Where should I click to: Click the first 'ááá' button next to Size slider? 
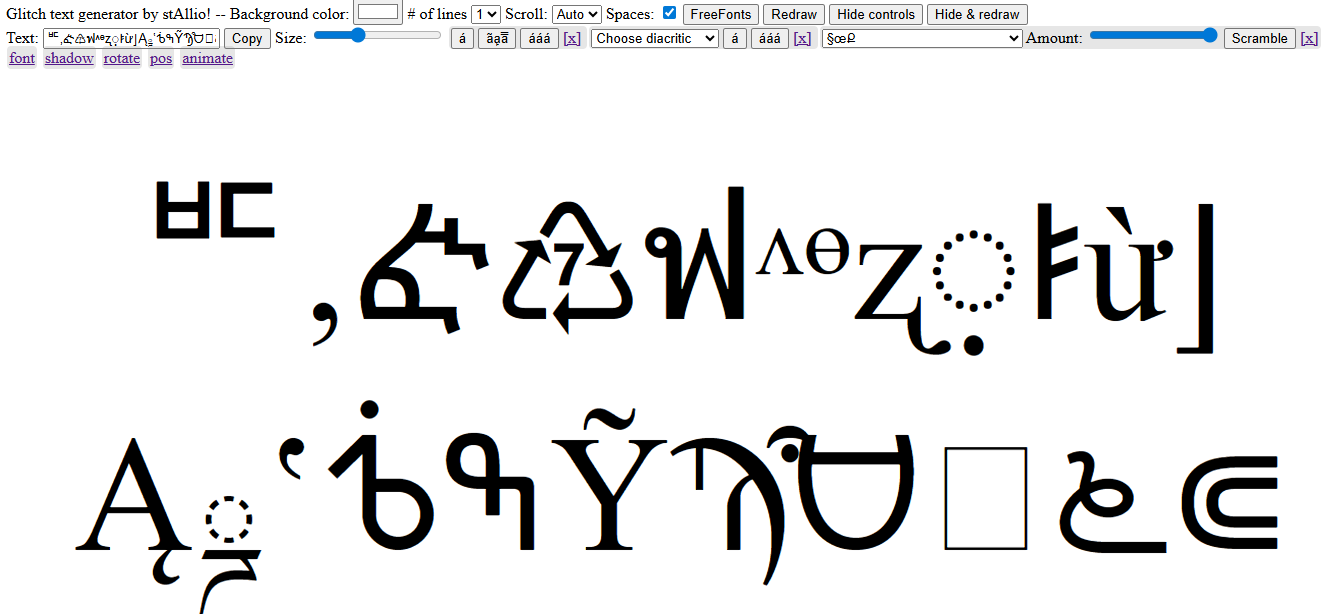click(x=539, y=38)
